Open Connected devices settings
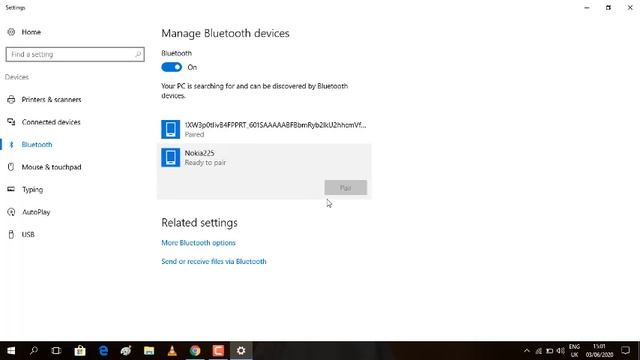Image resolution: width=640 pixels, height=360 pixels. point(51,122)
